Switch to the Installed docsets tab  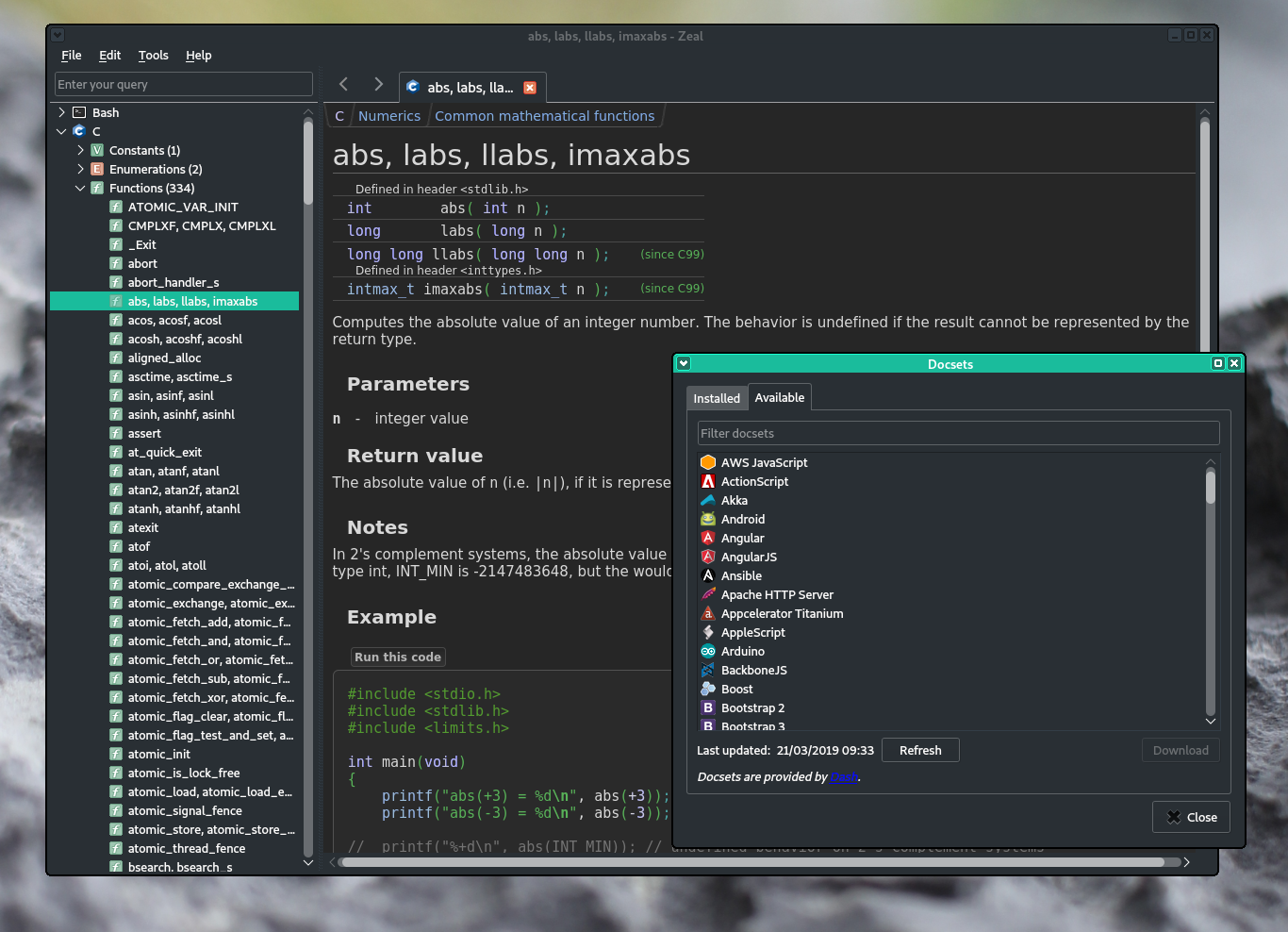(x=717, y=398)
